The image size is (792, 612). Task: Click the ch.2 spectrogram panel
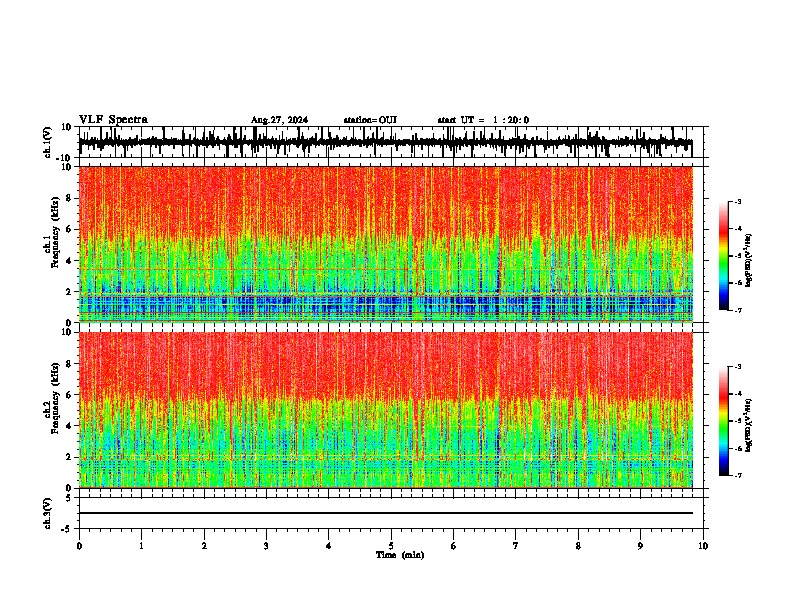[x=386, y=410]
